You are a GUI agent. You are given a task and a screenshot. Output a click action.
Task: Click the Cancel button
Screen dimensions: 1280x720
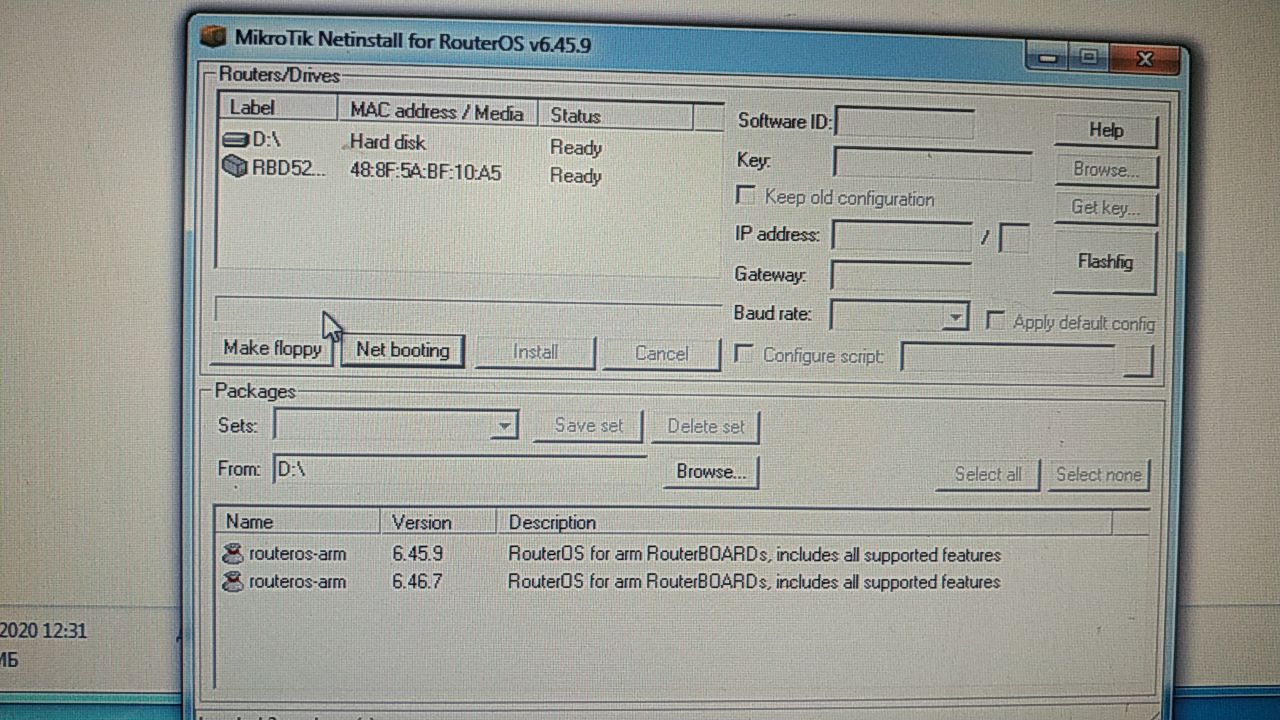pyautogui.click(x=661, y=353)
